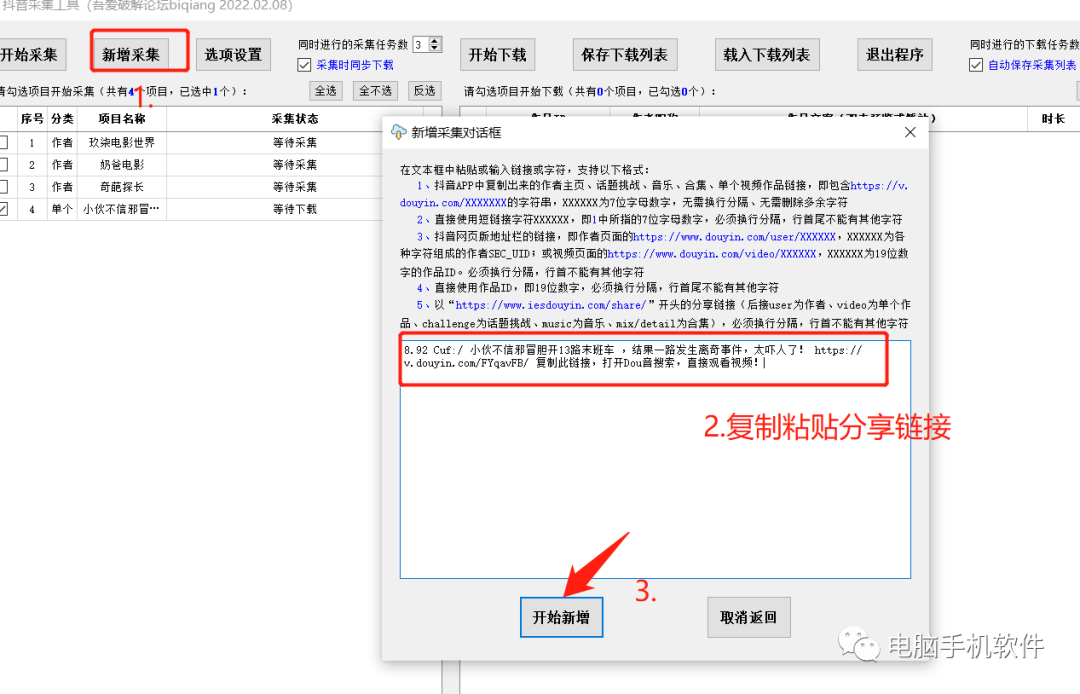
Task: Click 序号 column header
Action: click(x=32, y=118)
